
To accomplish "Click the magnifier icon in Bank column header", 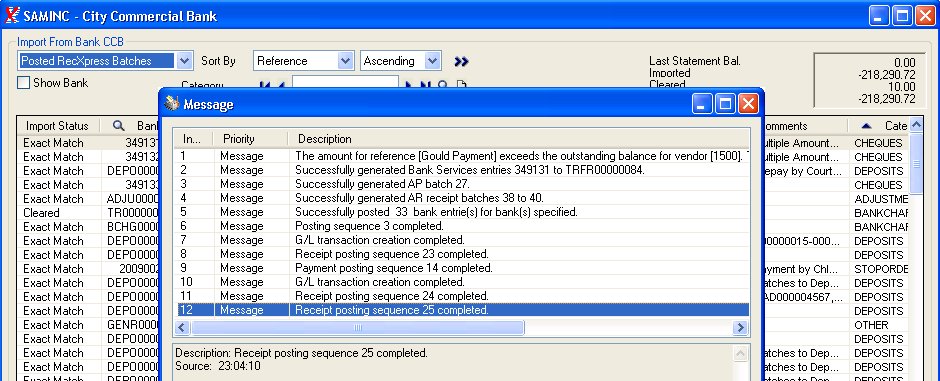I will pos(118,126).
